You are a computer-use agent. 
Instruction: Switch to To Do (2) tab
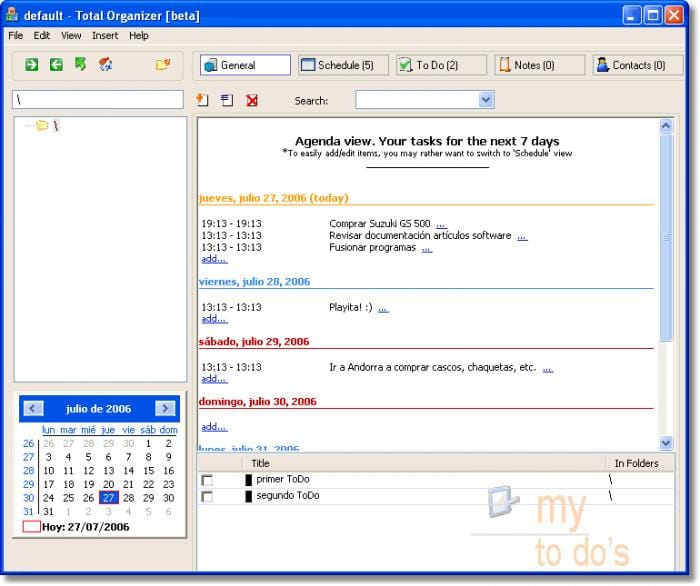pyautogui.click(x=442, y=65)
